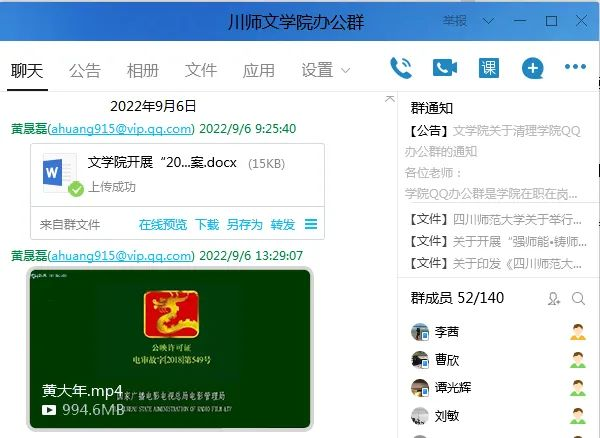
Task: Click the add member icon
Action: tap(554, 298)
